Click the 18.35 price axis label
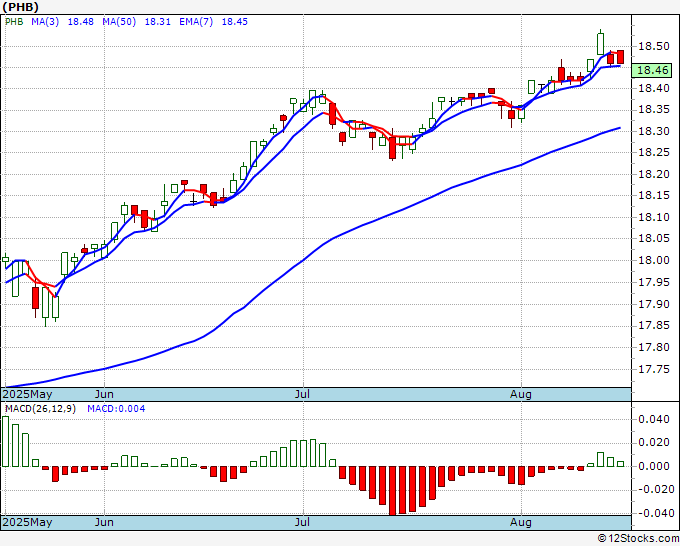 (x=654, y=110)
